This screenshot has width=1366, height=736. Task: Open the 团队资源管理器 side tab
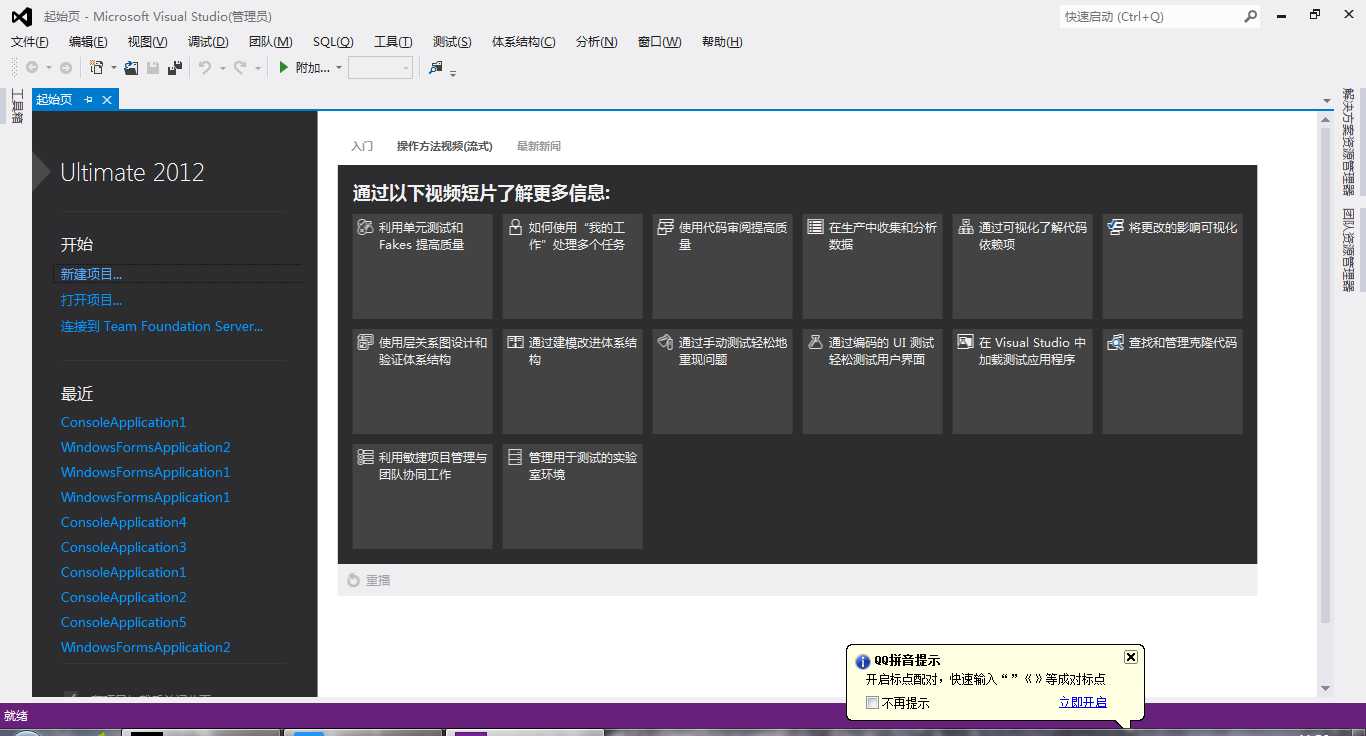[x=1349, y=249]
